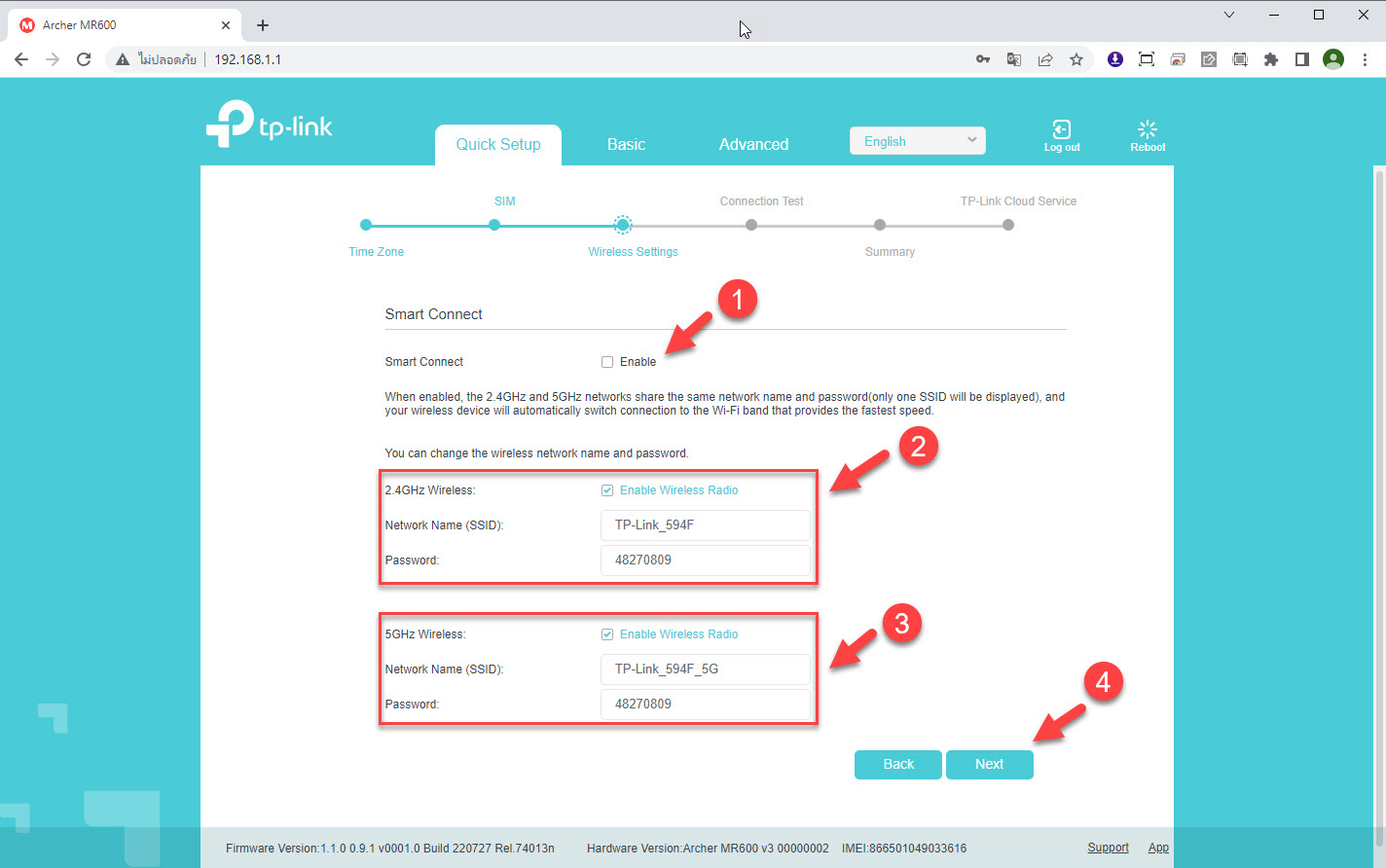Open the App link in footer

(1158, 848)
